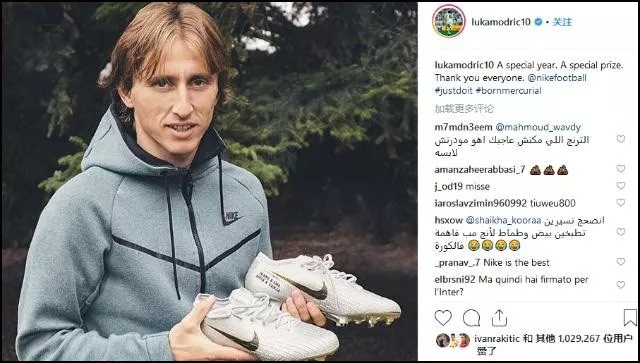Click the verified badge next to lukamodric10
The image size is (640, 363).
(538, 22)
